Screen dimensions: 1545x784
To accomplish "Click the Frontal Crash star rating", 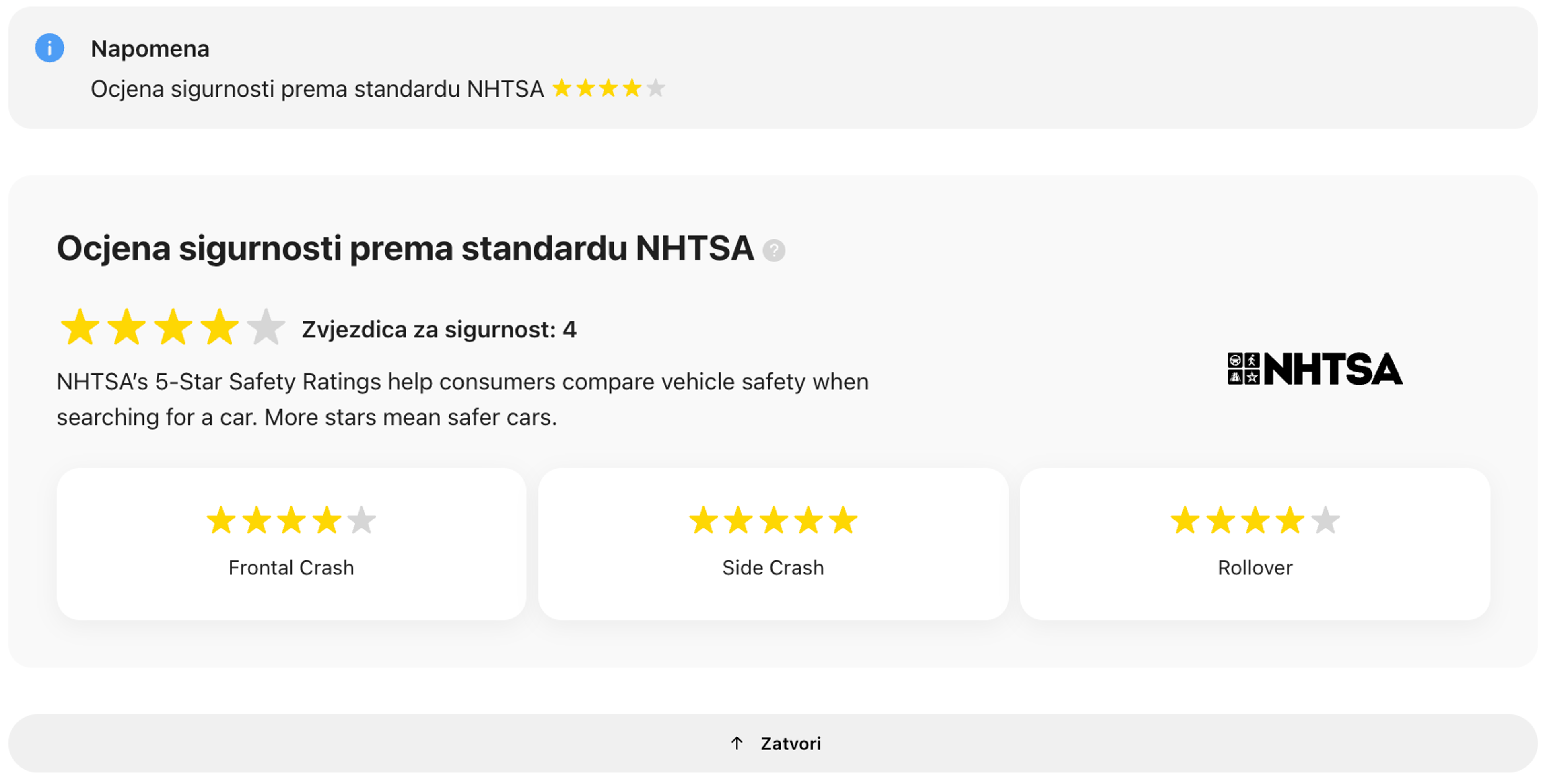I will [x=291, y=520].
